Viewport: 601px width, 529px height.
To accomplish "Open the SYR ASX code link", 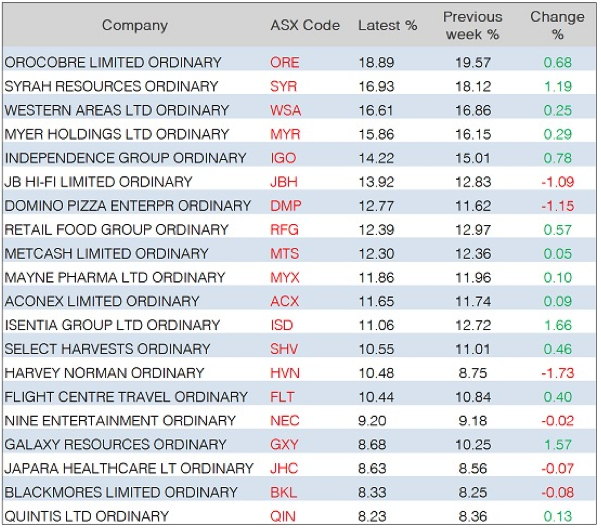I will coord(284,86).
